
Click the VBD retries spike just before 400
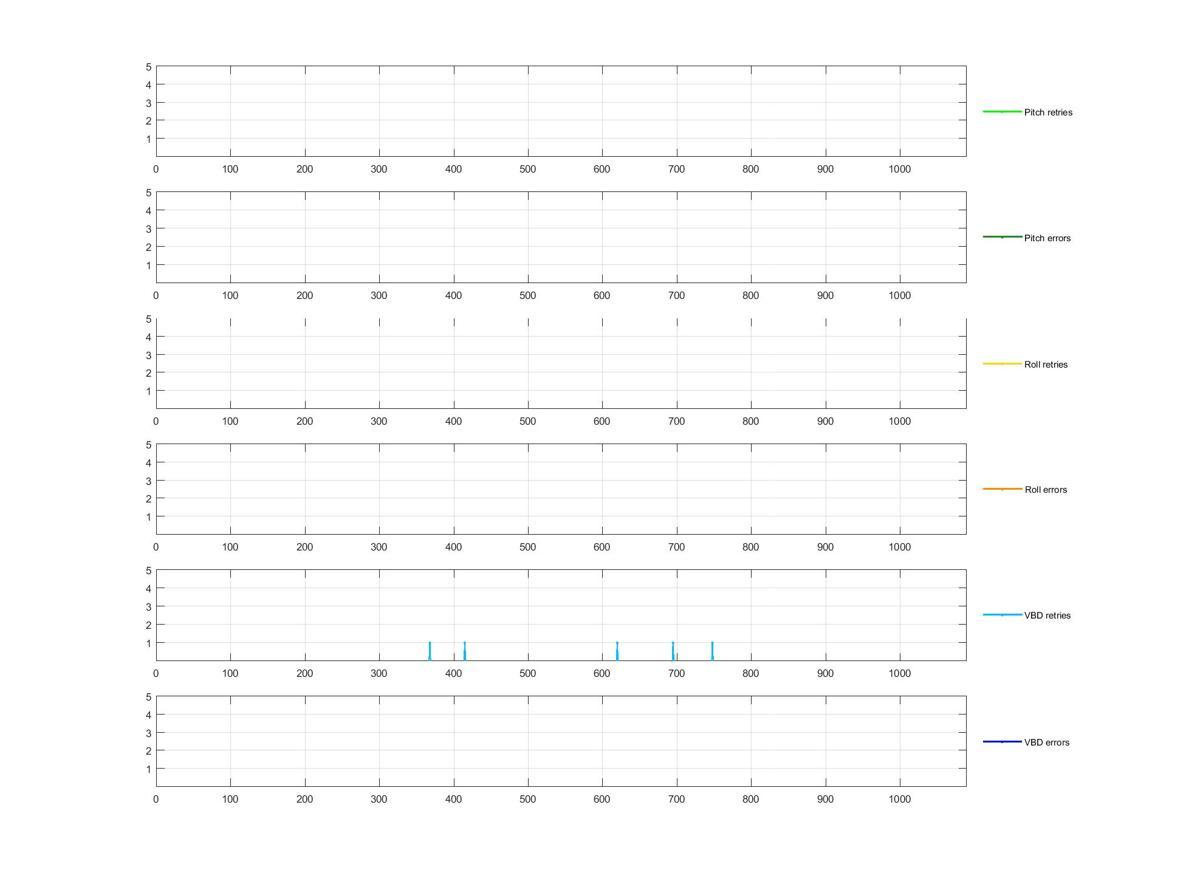tap(429, 651)
